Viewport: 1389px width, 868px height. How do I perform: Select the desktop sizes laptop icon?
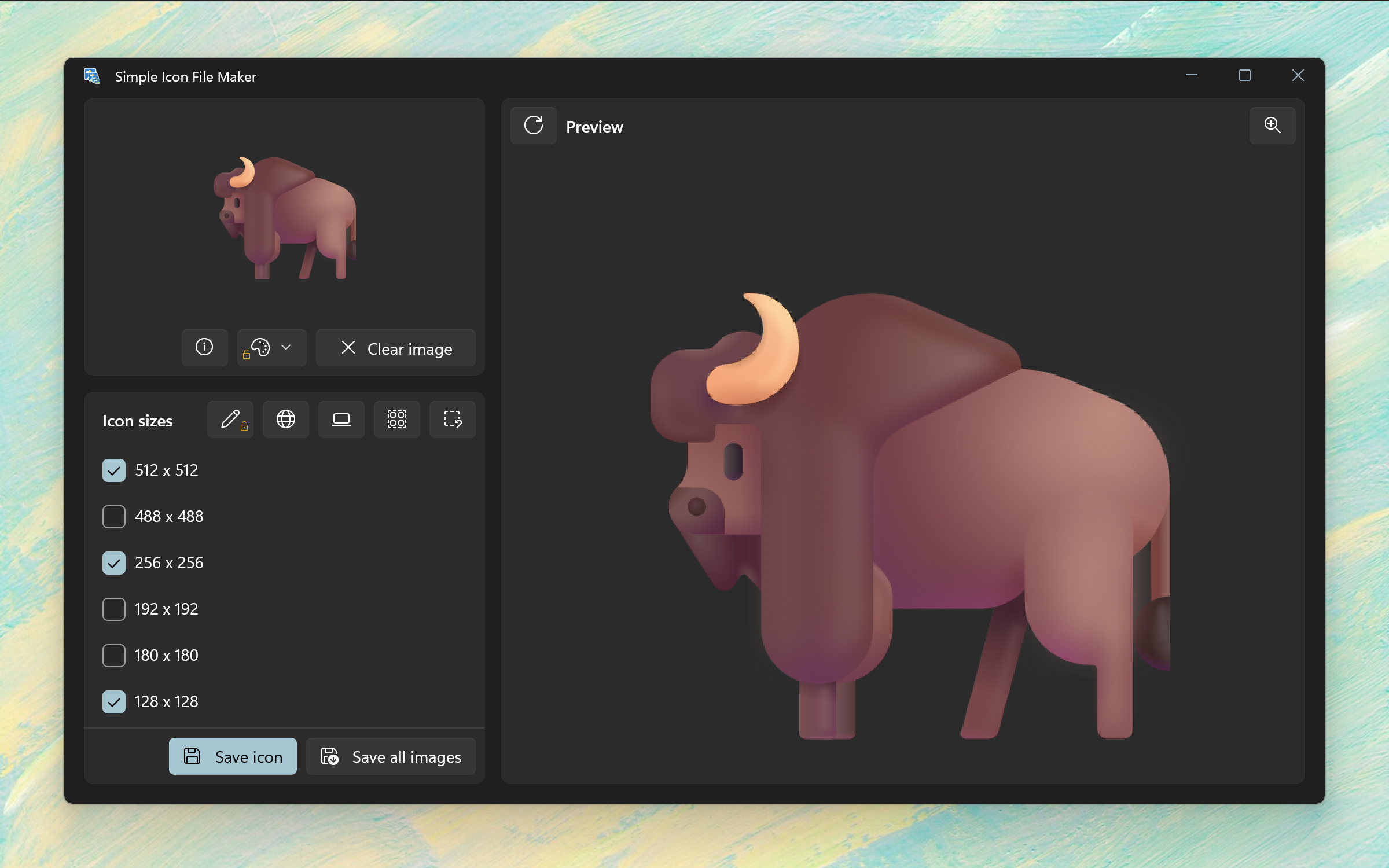pos(341,420)
